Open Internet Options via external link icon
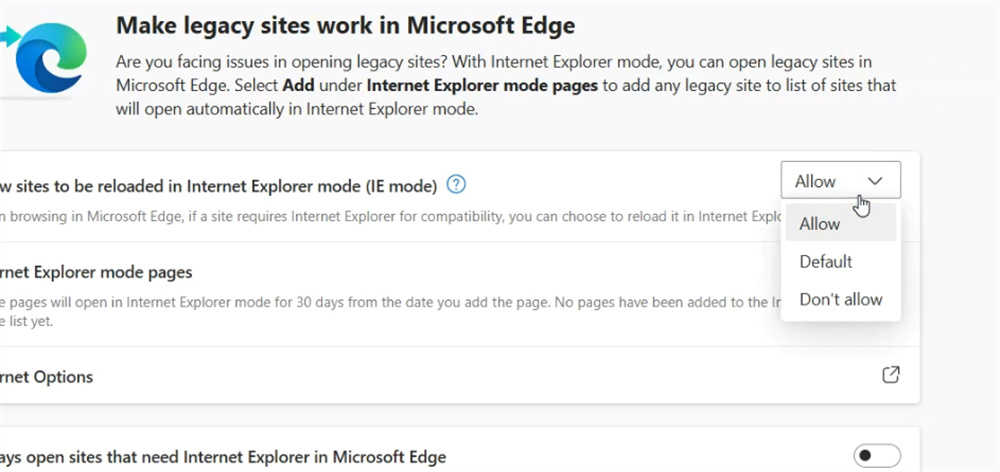Screen dimensions: 1000x472 point(890,375)
